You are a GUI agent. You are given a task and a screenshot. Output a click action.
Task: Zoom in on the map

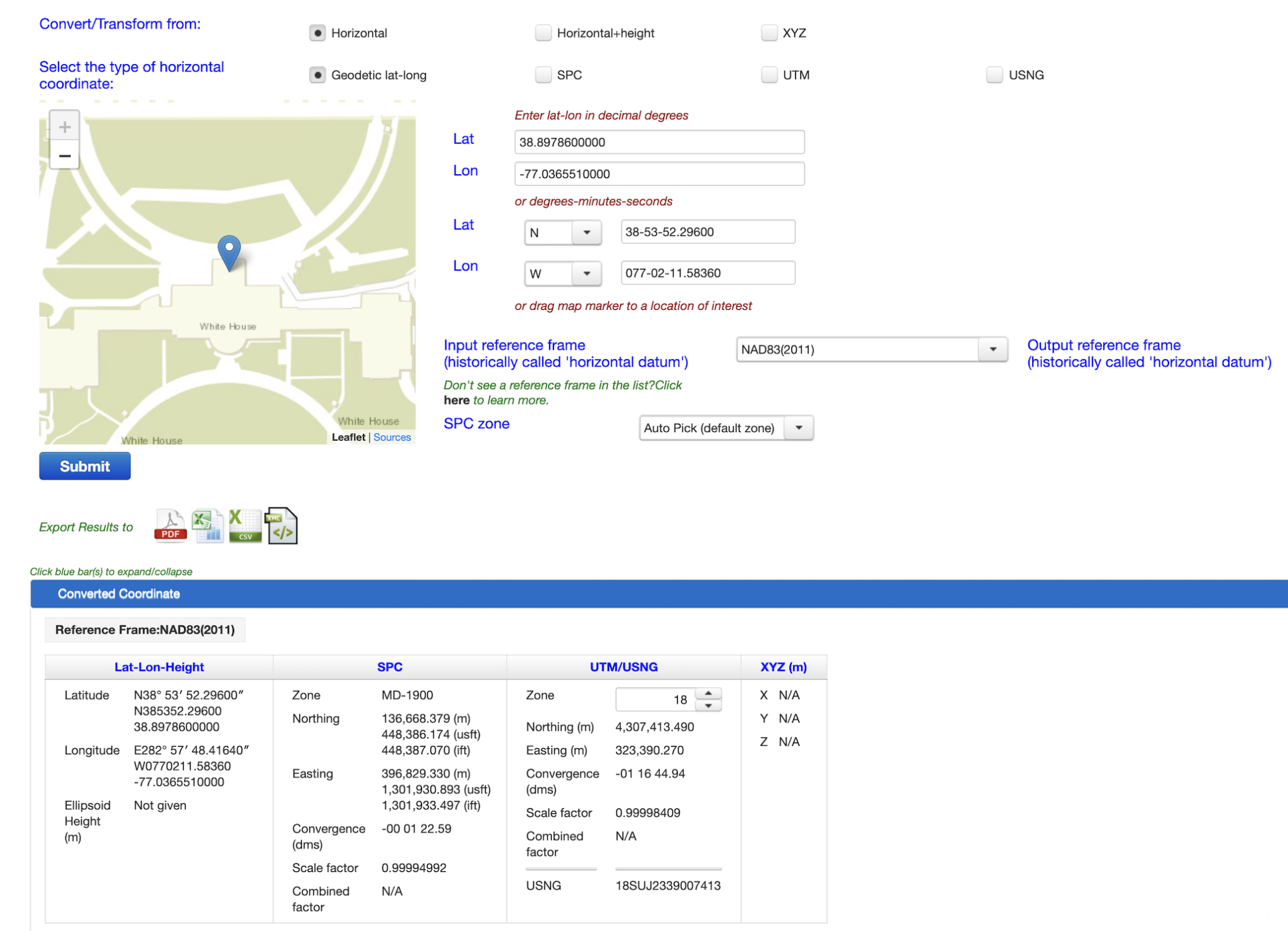pos(64,127)
